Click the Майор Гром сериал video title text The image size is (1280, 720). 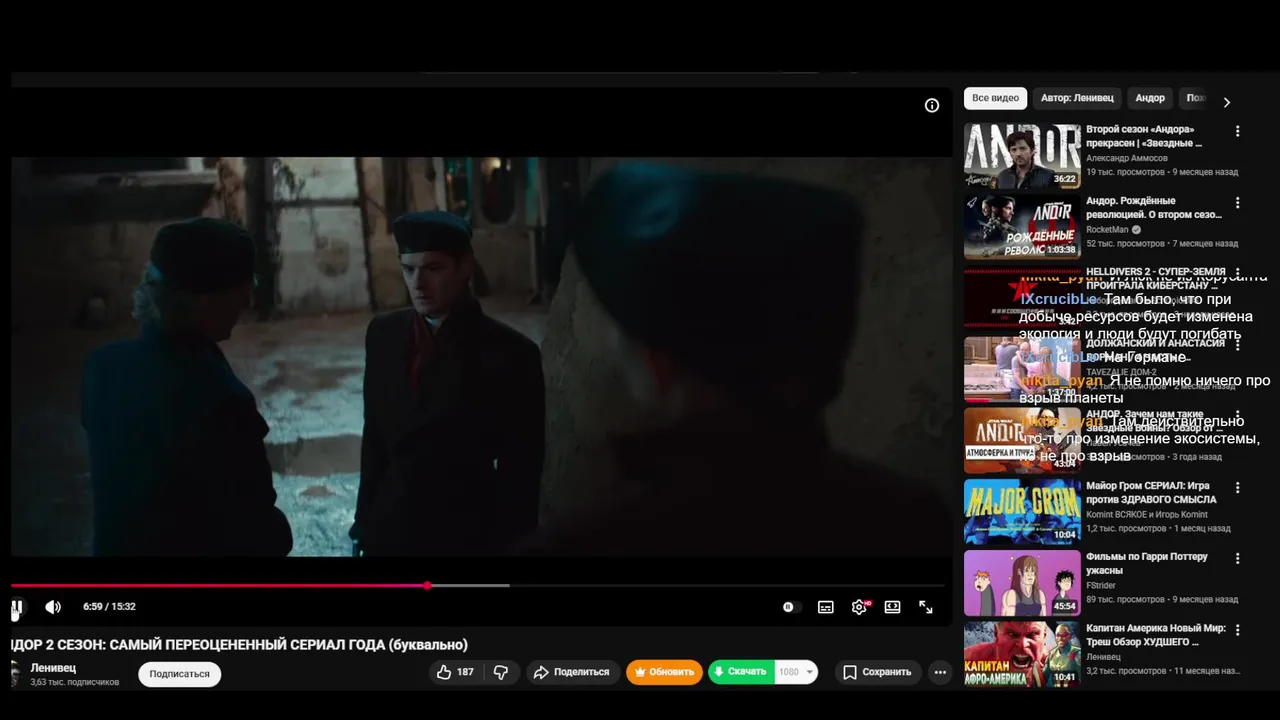[1151, 492]
